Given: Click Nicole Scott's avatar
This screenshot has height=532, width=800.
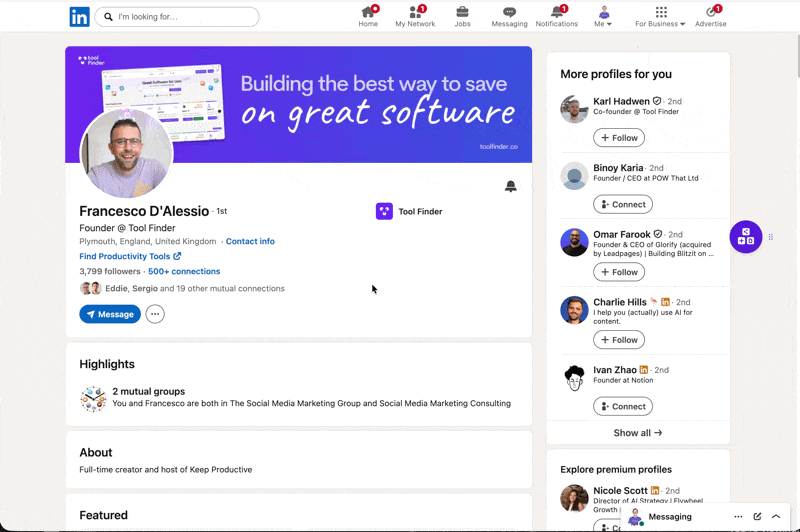Looking at the screenshot, I should [574, 498].
